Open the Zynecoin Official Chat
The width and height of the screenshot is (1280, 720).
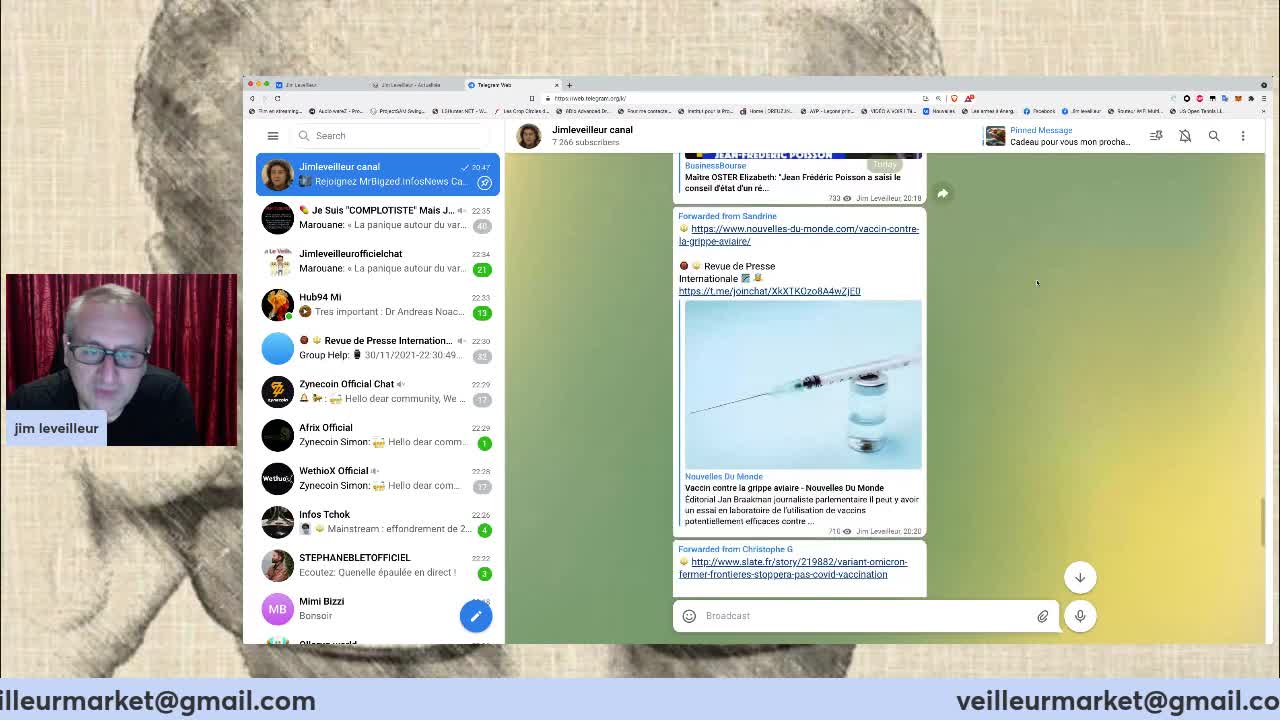coord(378,391)
